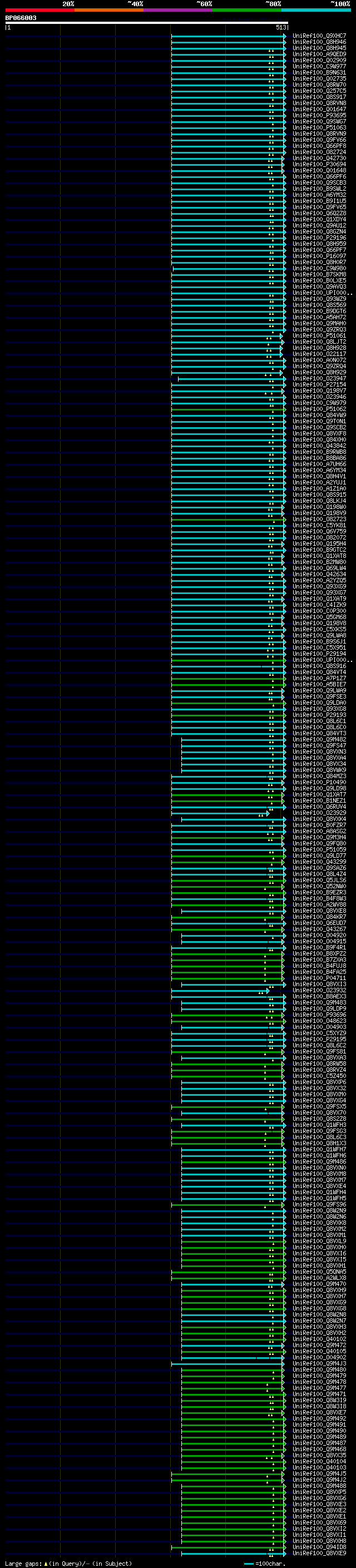Screen dimensions: 356x1568
Task: Click the red segment of the identity color bar
Action: tap(39, 11)
